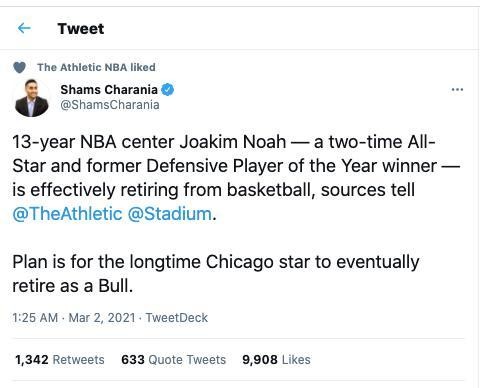The height and width of the screenshot is (388, 480).
Task: View the 633 Quote Tweets list
Action: point(174,360)
